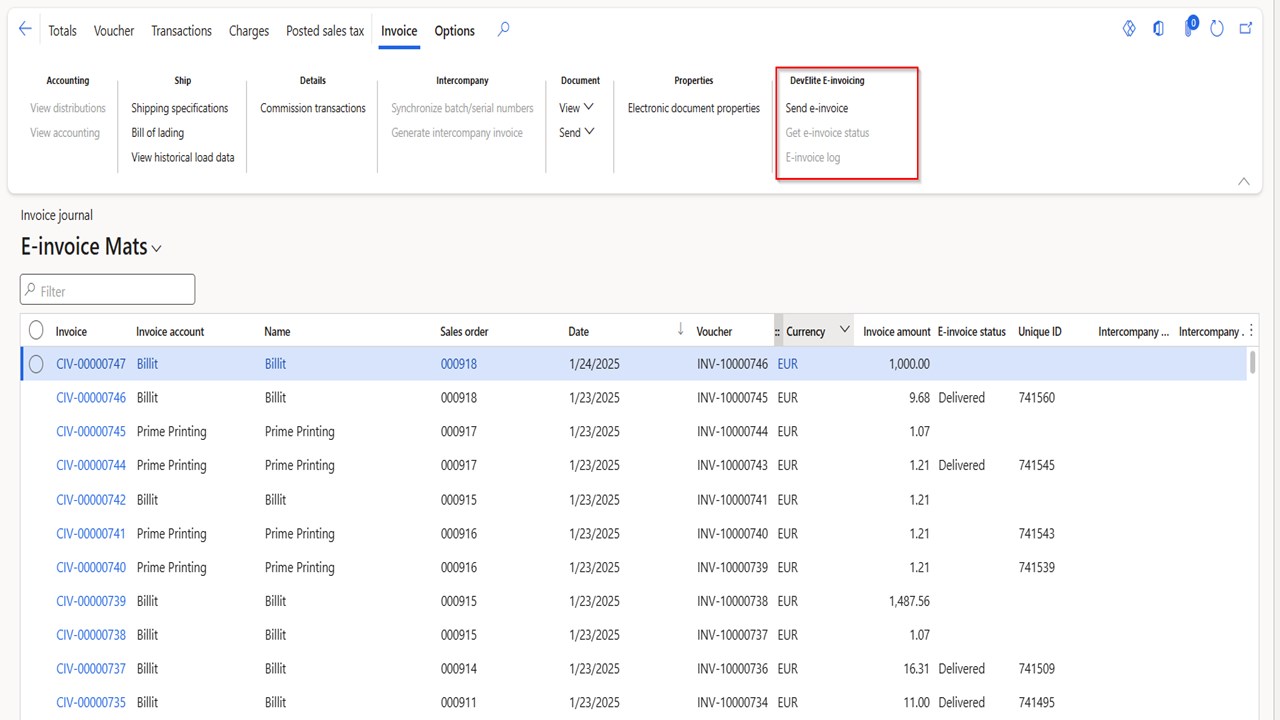
Task: Open Electronic document properties
Action: point(693,108)
